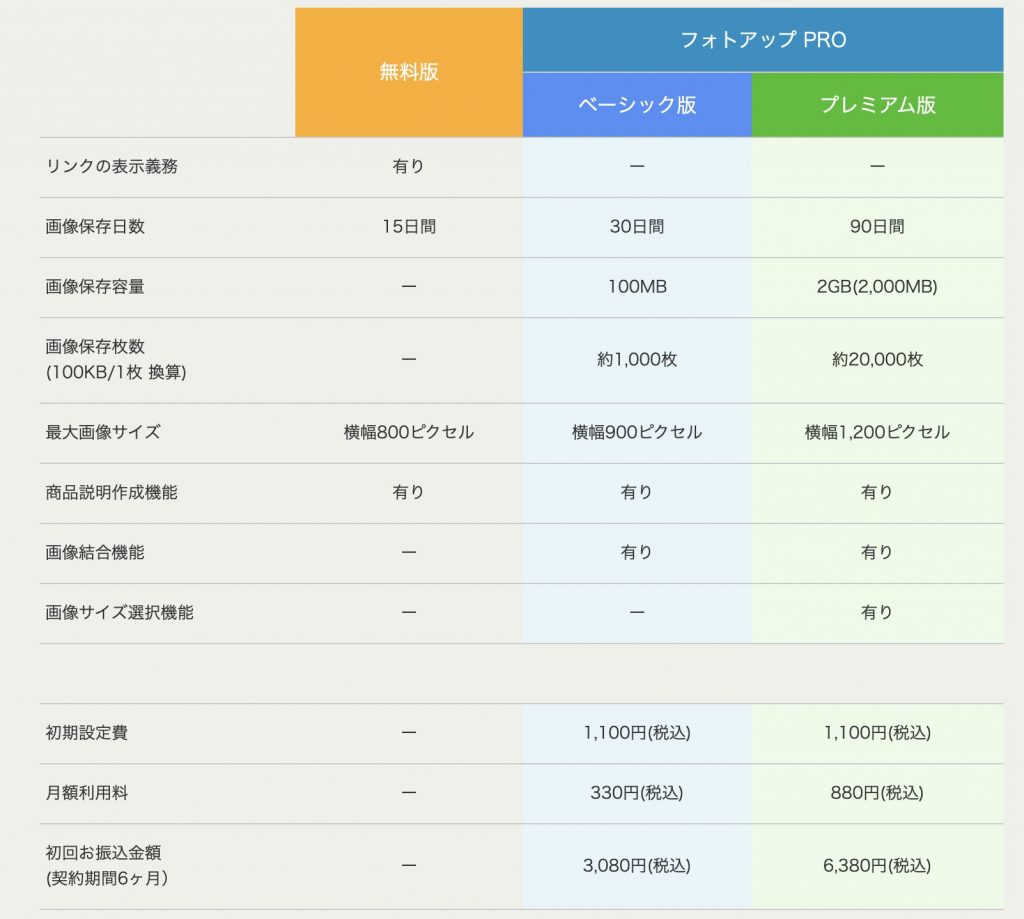1024x919 pixels.
Task: Click 有り for 画像結合機能 プレミアム版
Action: click(877, 553)
